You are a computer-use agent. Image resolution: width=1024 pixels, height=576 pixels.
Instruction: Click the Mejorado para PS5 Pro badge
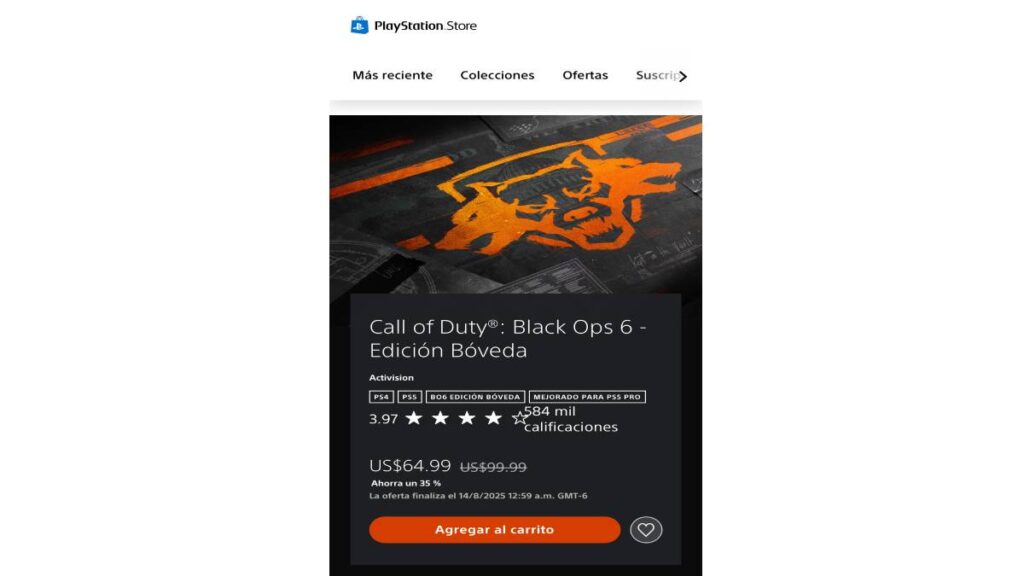pyautogui.click(x=586, y=396)
